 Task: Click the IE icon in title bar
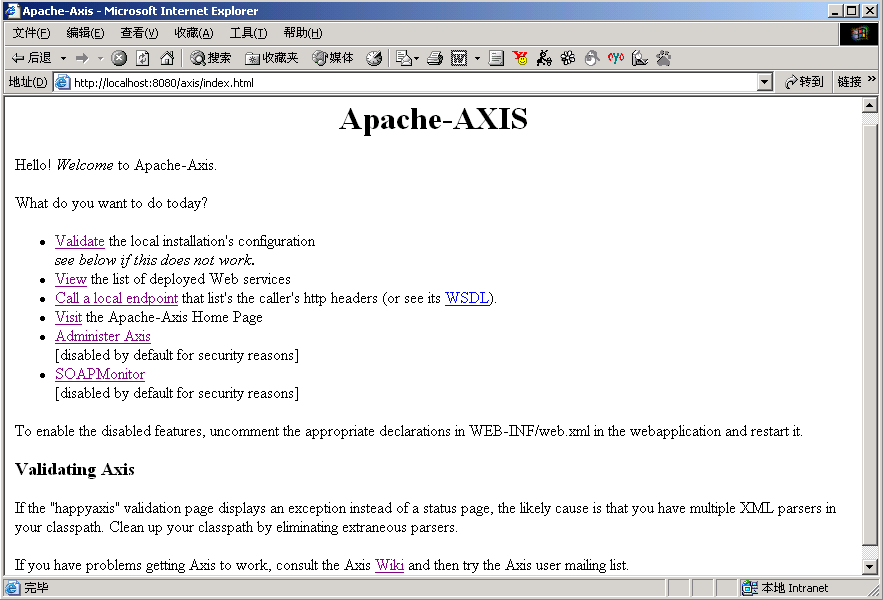[12, 11]
